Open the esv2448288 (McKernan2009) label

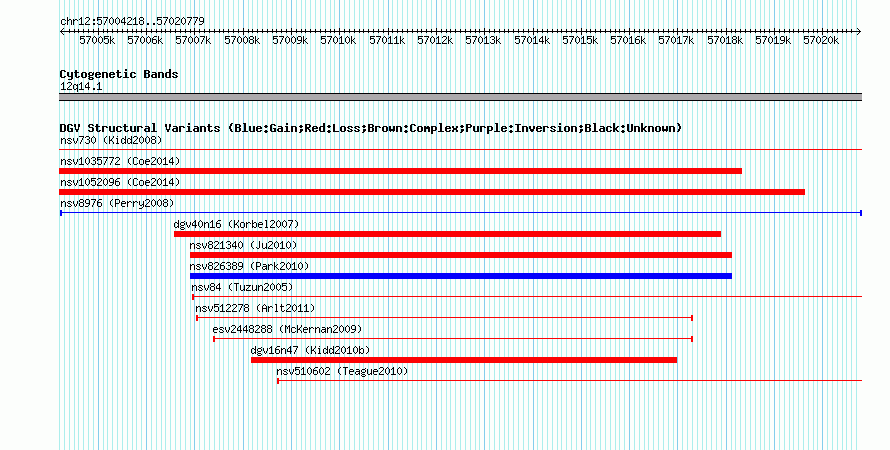287,329
